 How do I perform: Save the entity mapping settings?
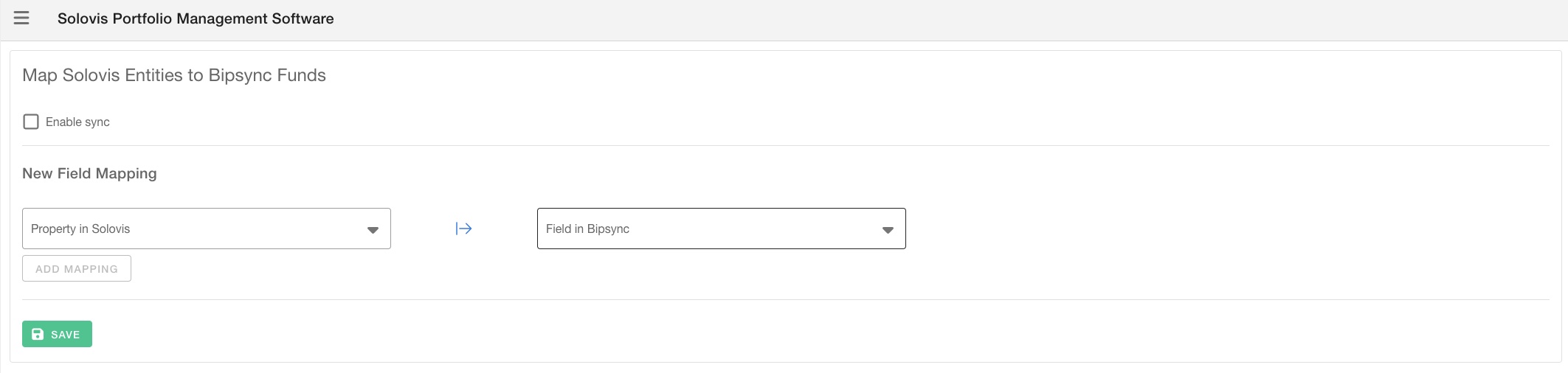click(57, 334)
